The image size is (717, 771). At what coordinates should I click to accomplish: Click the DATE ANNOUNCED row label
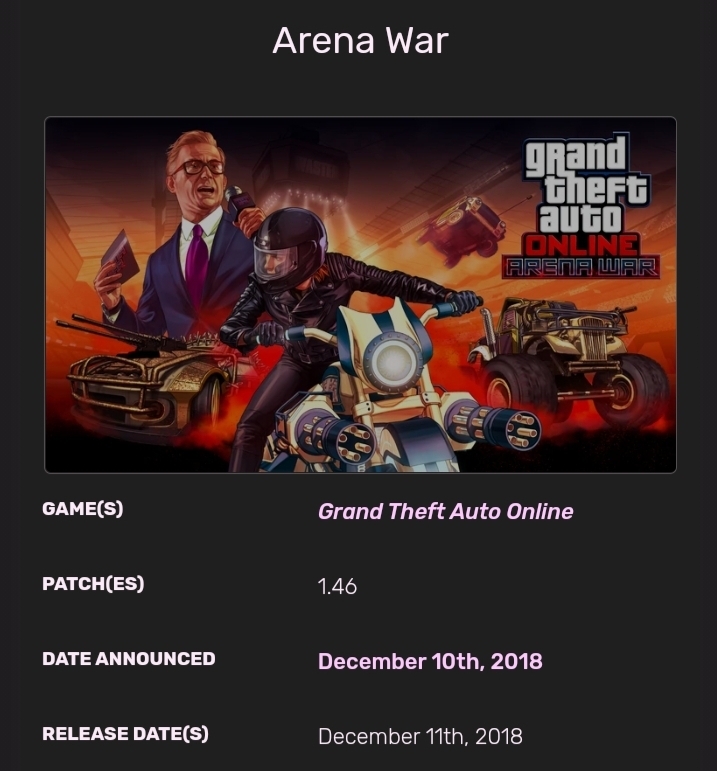click(129, 659)
